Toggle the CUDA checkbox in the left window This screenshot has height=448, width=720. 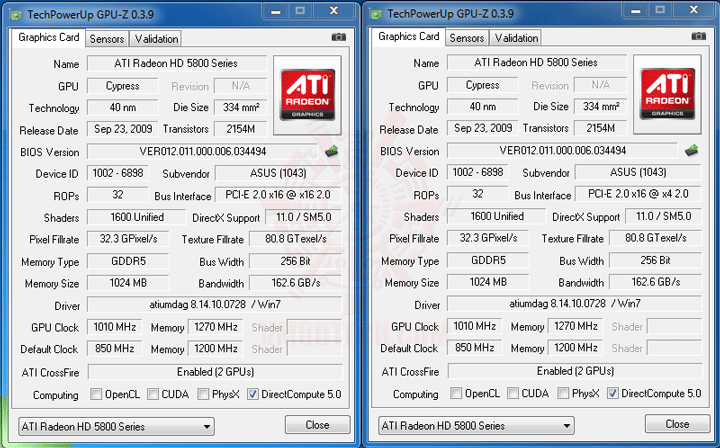pos(153,394)
